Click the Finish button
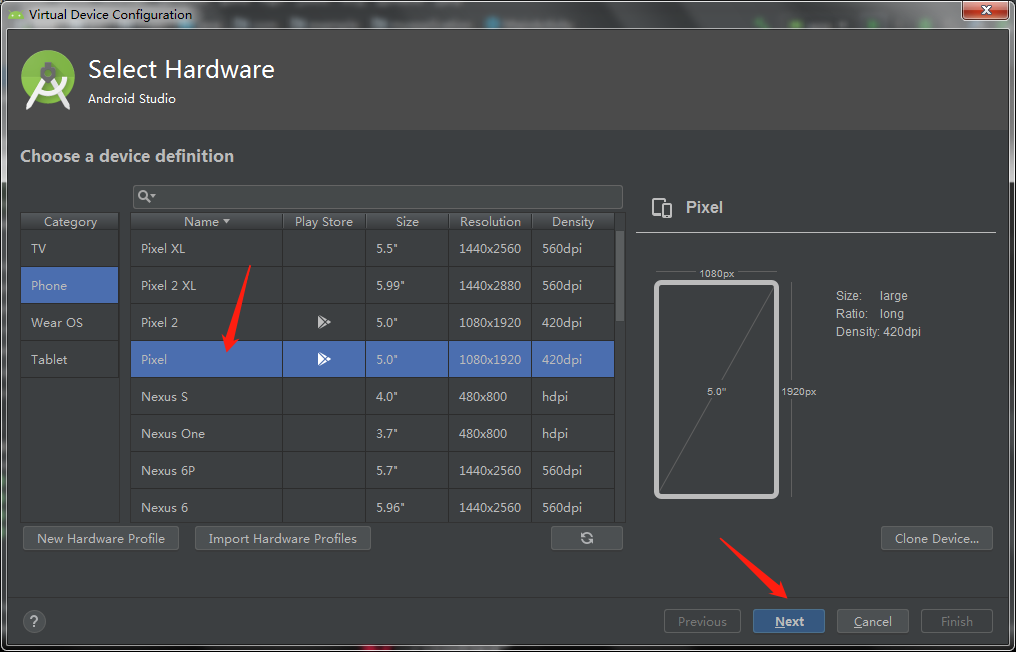The height and width of the screenshot is (652, 1016). point(956,621)
